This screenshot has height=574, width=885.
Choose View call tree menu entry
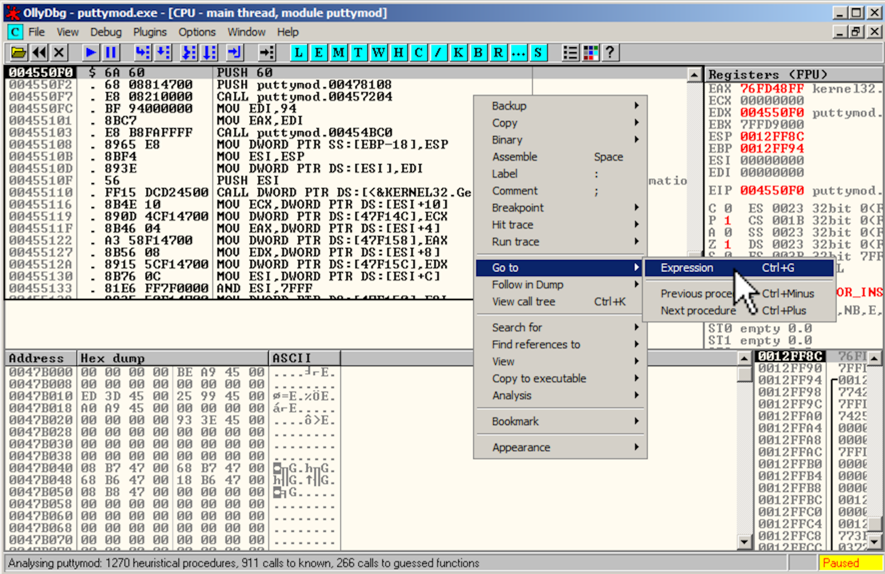click(x=523, y=302)
